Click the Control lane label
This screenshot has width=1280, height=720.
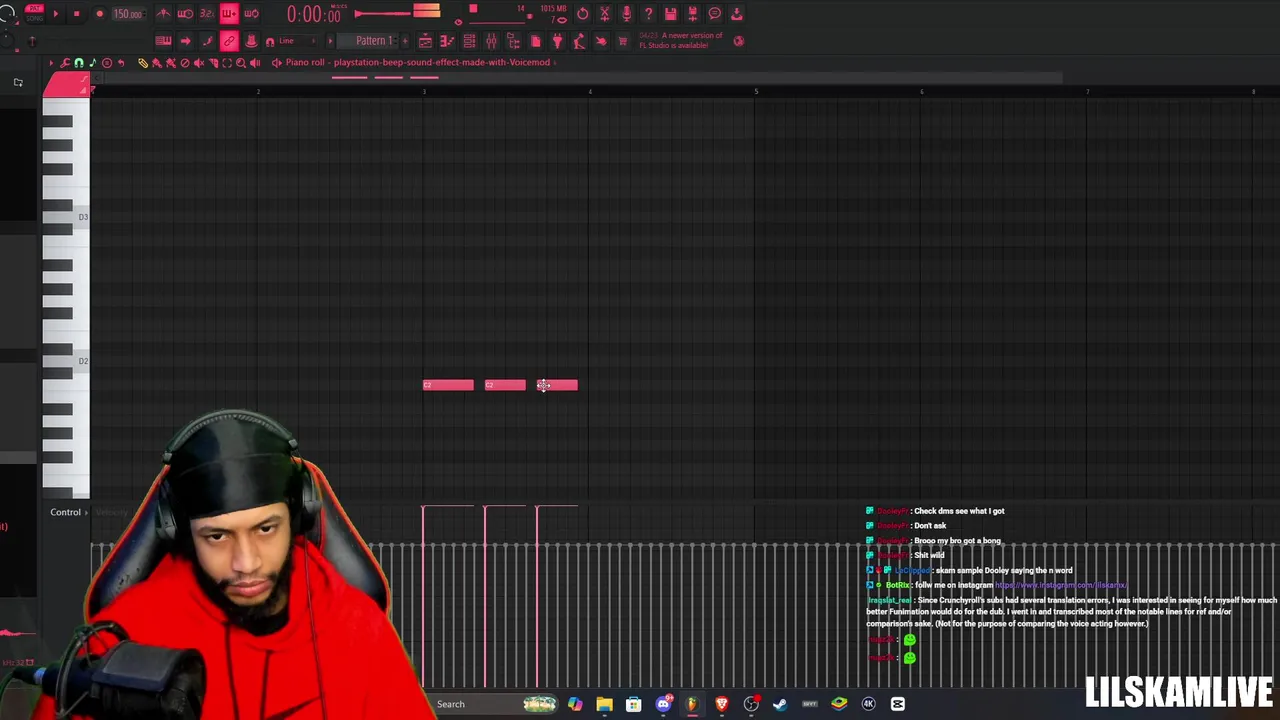66,513
